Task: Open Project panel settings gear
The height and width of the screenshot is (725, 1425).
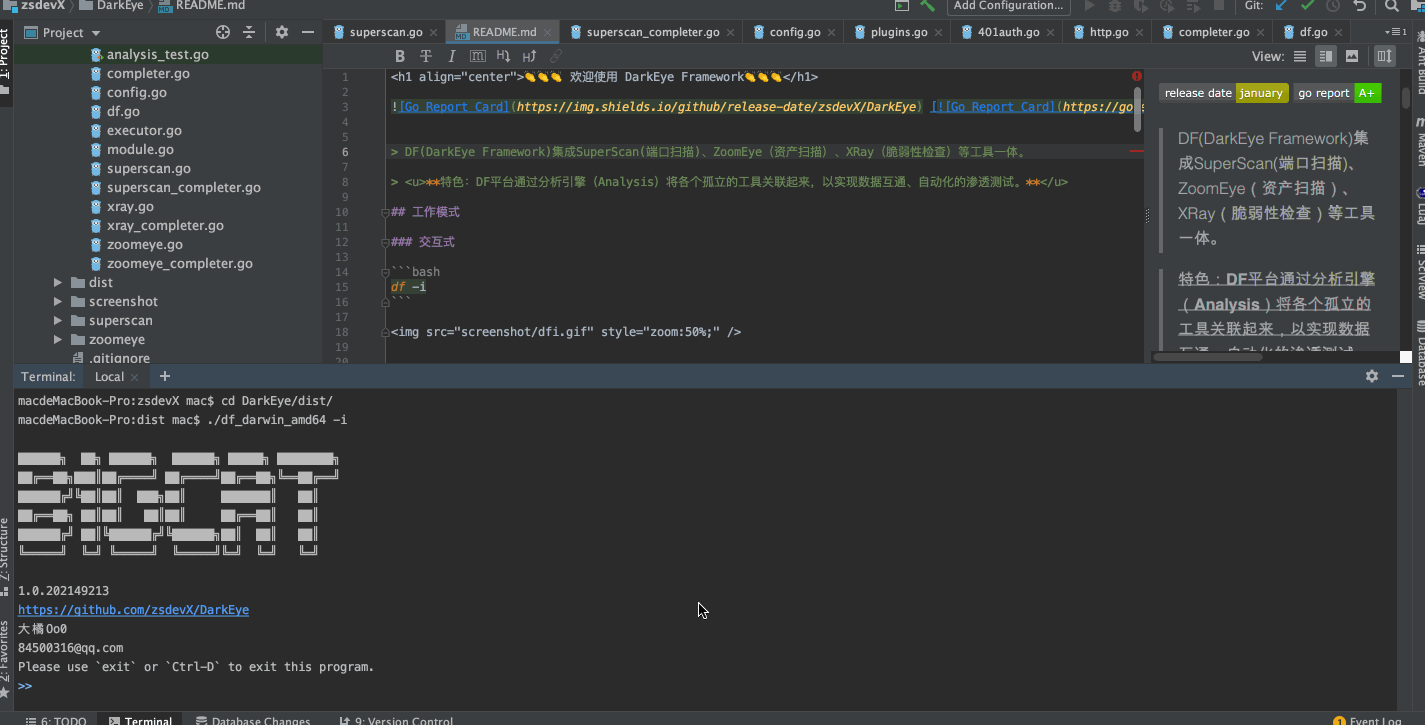Action: click(x=282, y=32)
